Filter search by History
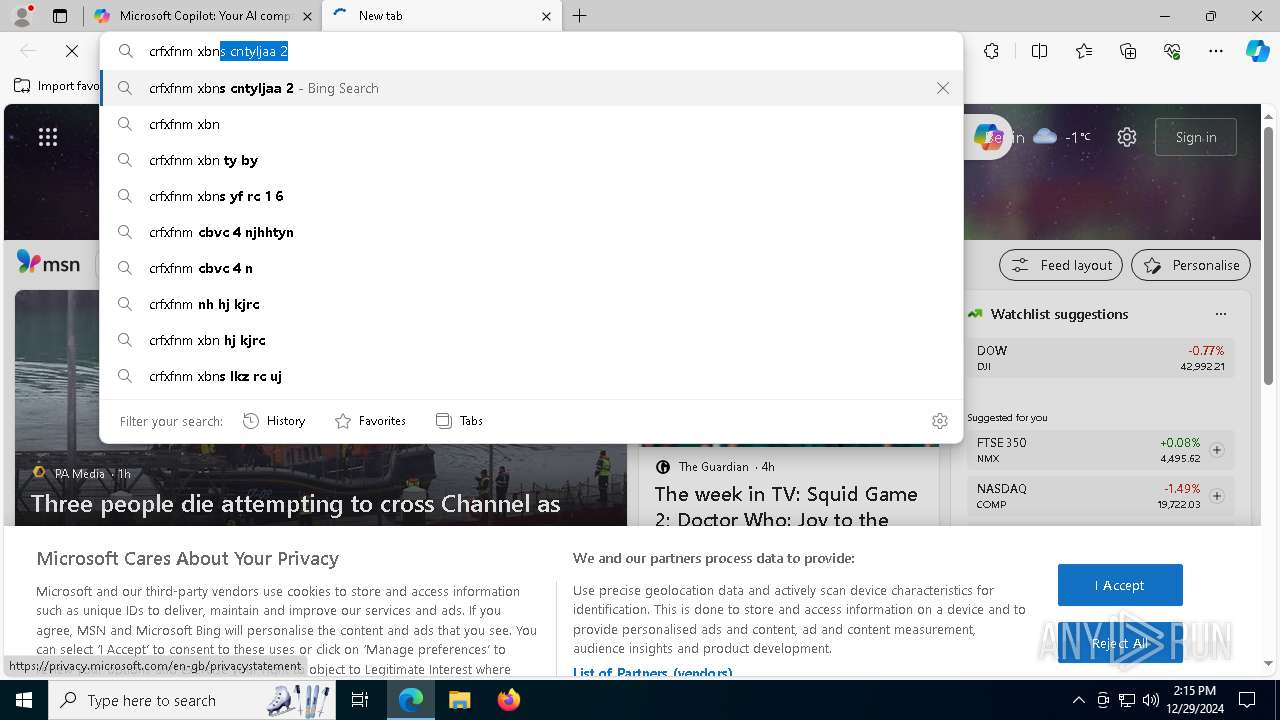This screenshot has height=720, width=1280. [x=274, y=421]
